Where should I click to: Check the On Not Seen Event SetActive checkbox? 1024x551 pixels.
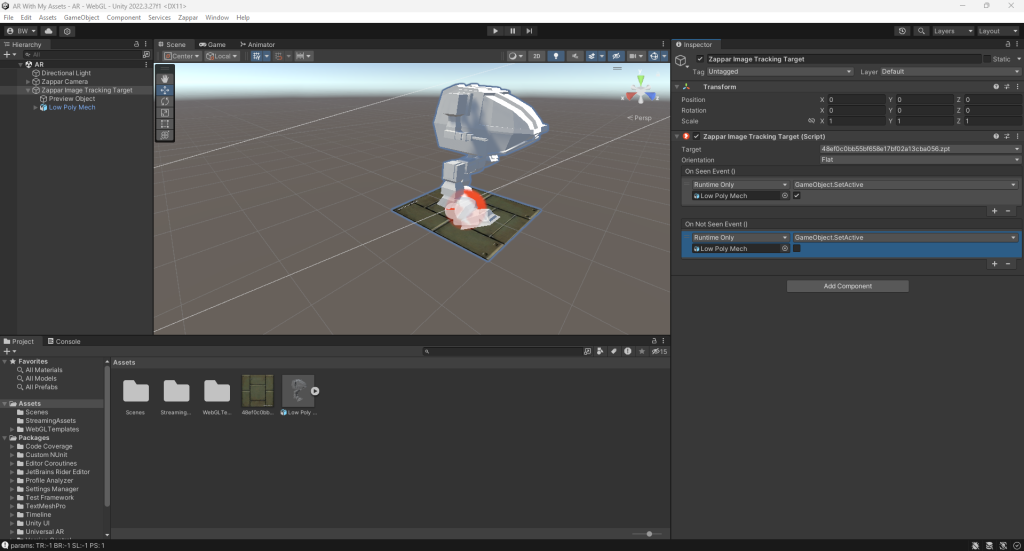tap(797, 248)
